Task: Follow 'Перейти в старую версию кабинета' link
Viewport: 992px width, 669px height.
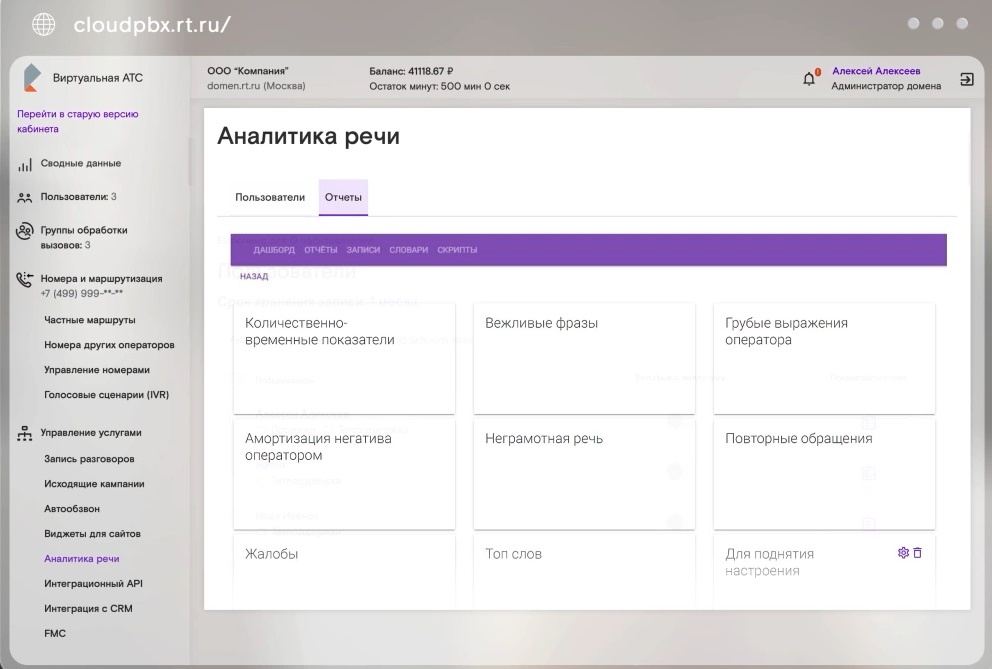Action: click(78, 121)
